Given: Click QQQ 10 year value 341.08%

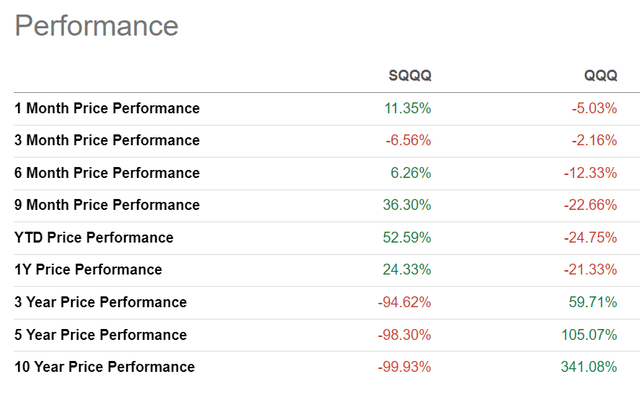Looking at the screenshot, I should pyautogui.click(x=589, y=367).
